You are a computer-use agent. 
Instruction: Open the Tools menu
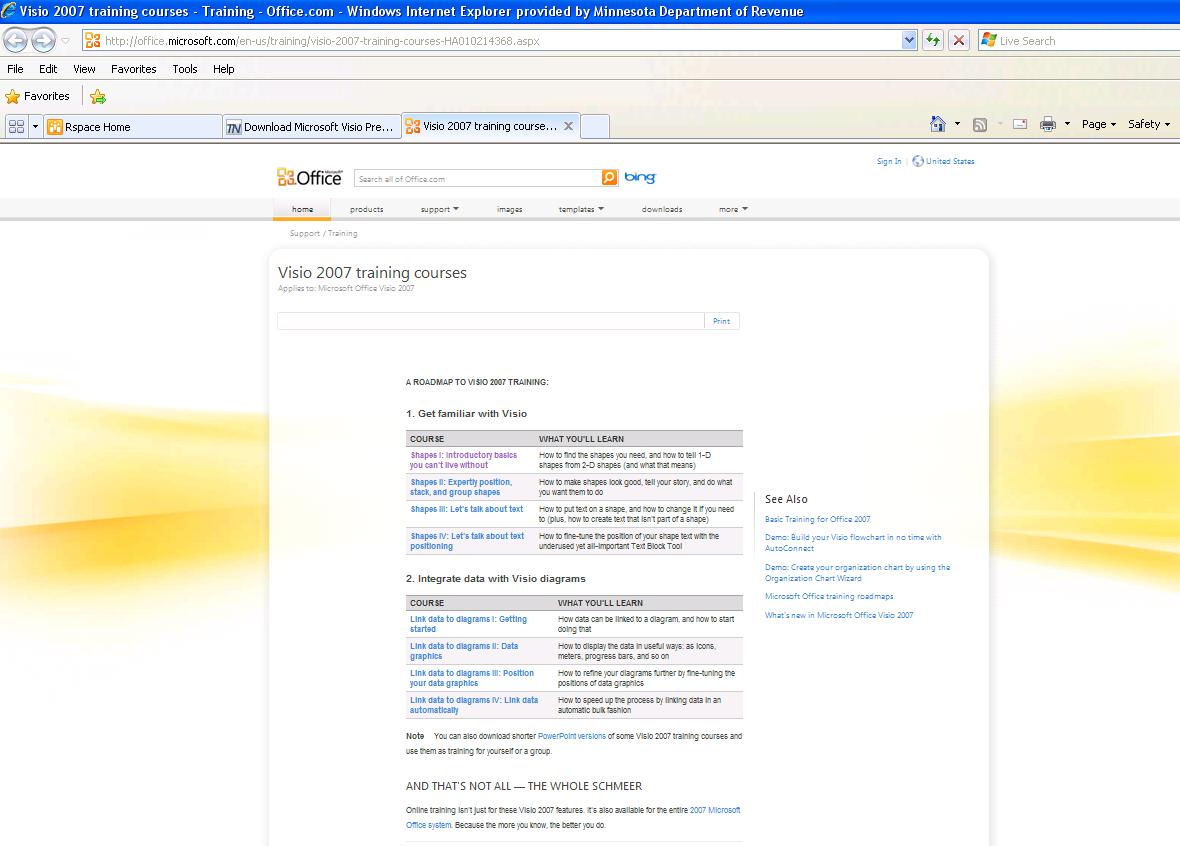[185, 68]
